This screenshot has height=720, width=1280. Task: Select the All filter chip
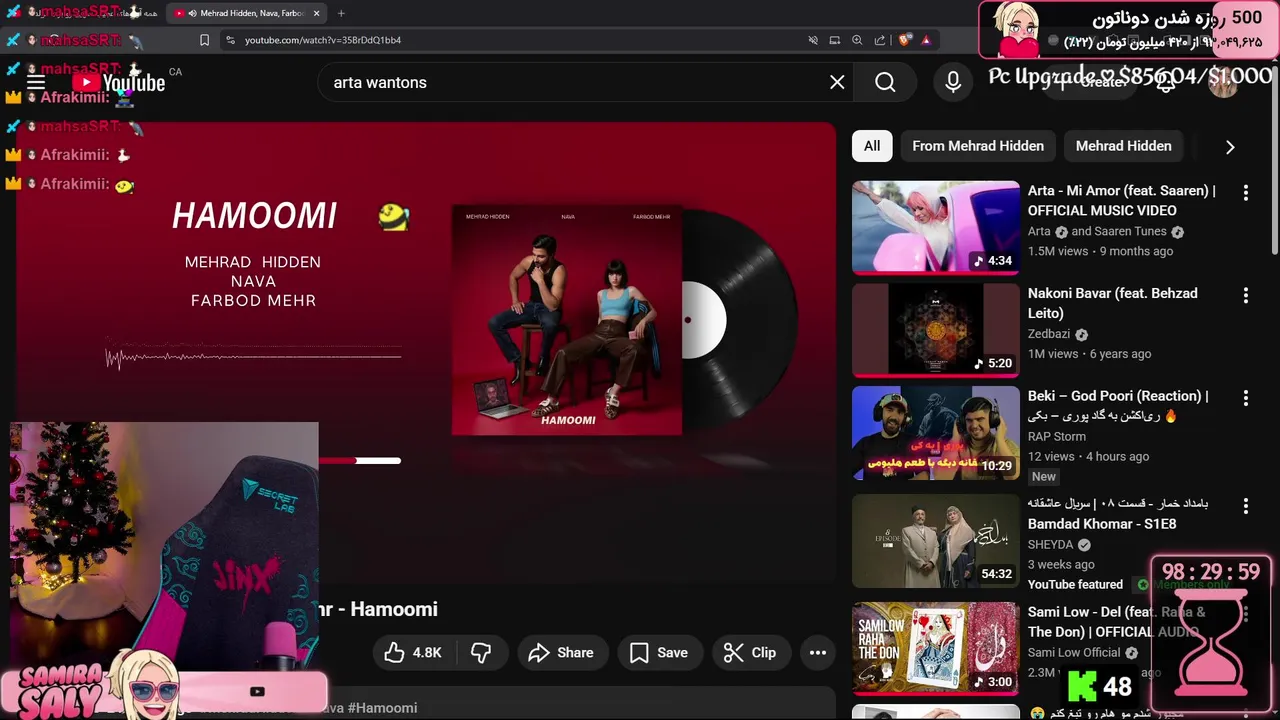point(872,146)
